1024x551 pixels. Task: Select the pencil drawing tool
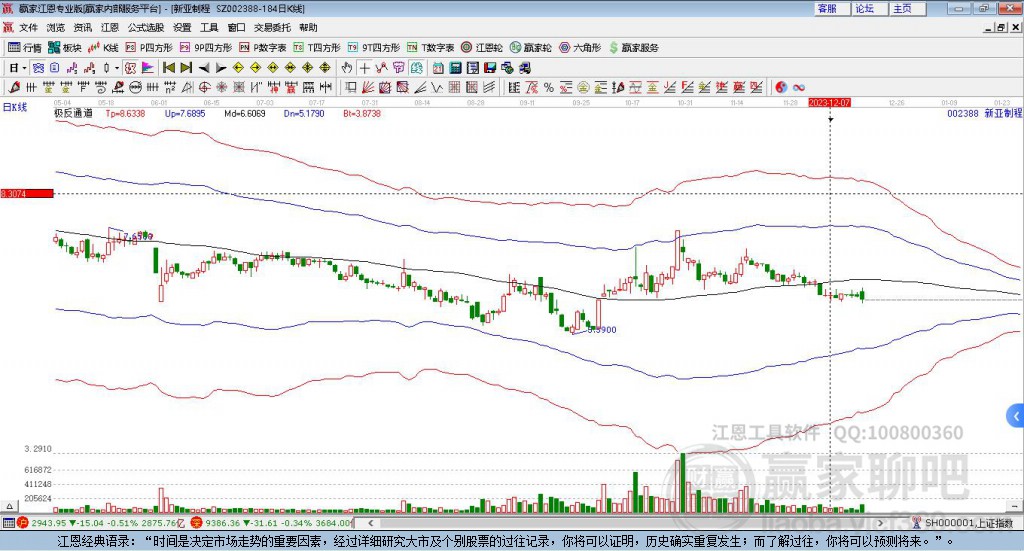click(14, 87)
